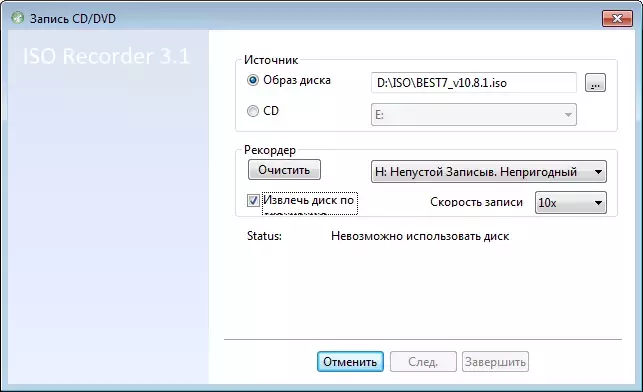This screenshot has height=392, width=643.
Task: Click the ISO Recorder title bar icon
Action: [18, 18]
